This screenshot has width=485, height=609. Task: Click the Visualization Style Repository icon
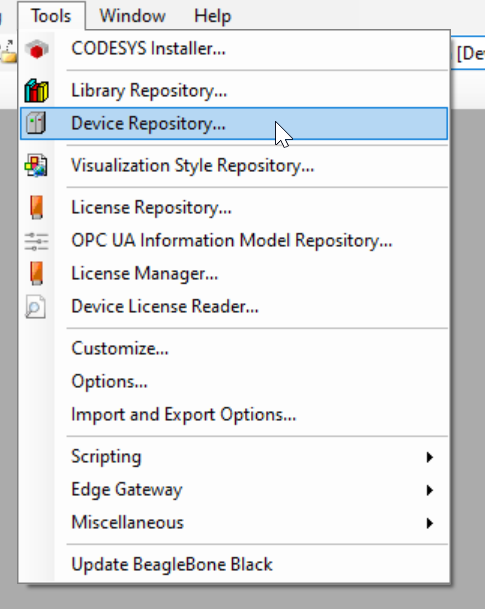[36, 165]
